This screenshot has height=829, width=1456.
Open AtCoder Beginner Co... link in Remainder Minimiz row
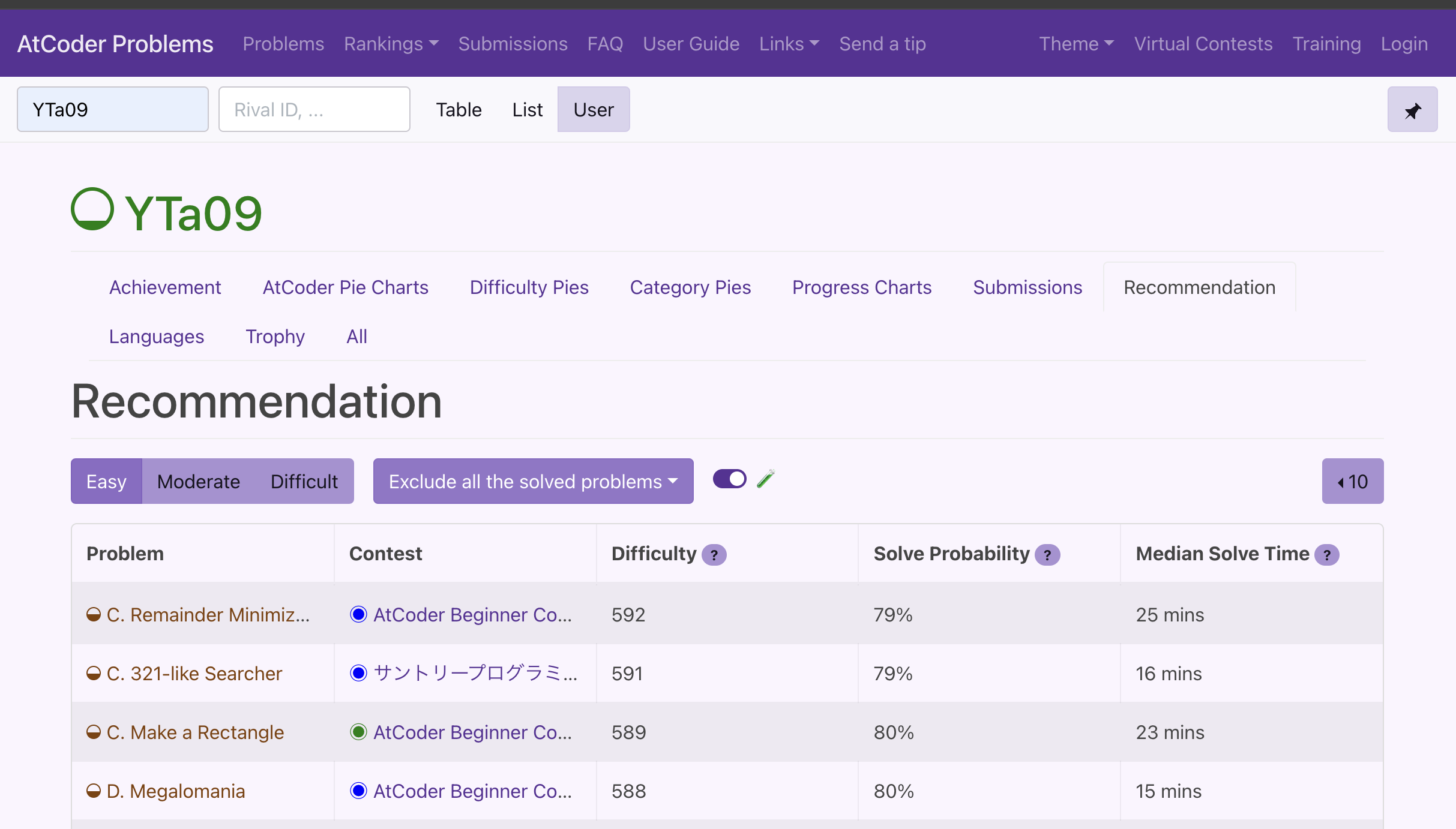click(473, 614)
